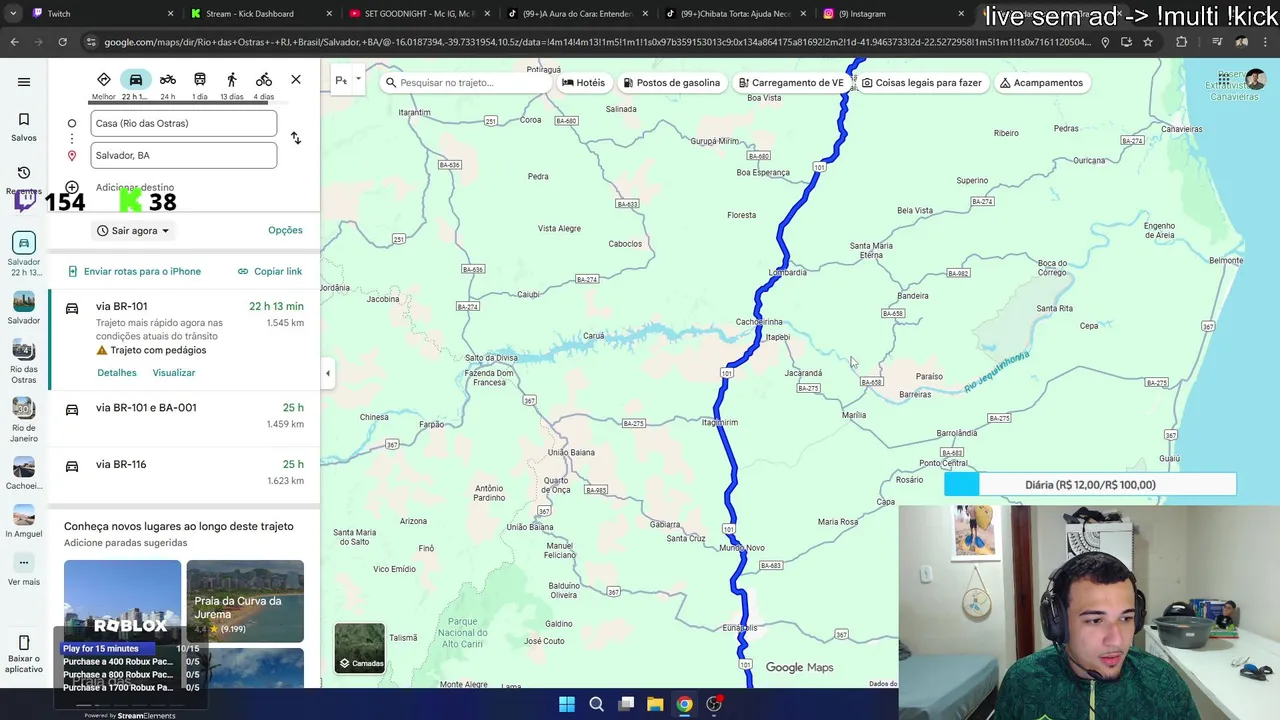Select cycling travel mode
Screen dimensions: 1280x720
coord(264,80)
